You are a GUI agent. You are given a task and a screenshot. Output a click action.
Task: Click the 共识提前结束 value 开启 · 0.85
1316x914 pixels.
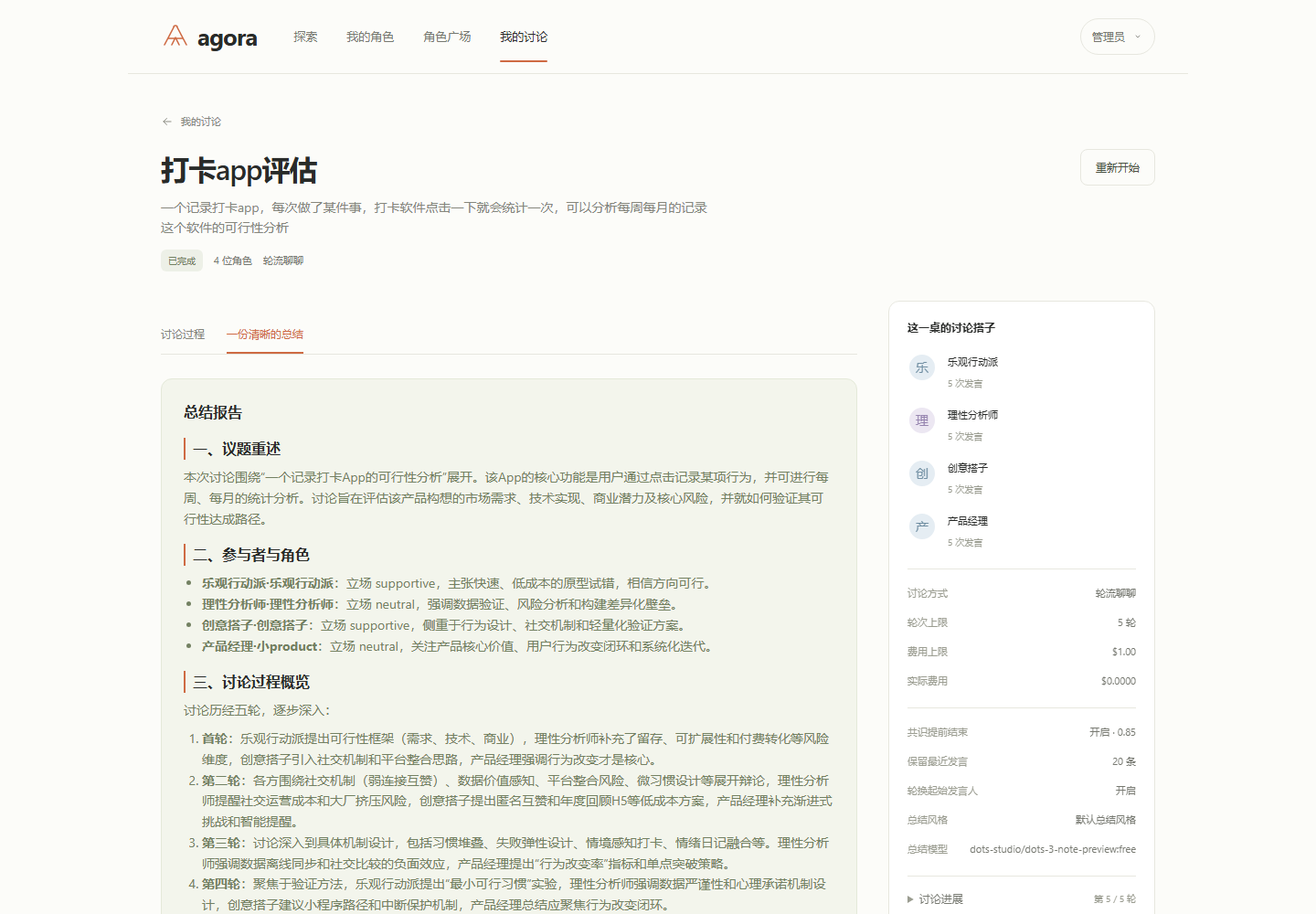1112,732
